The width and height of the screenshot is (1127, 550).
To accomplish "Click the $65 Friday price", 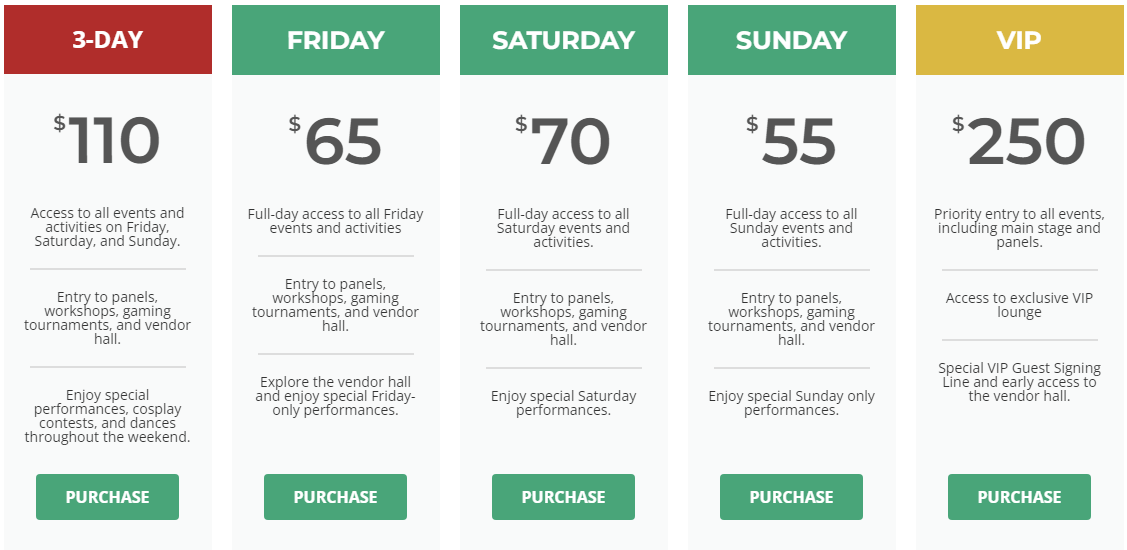I will coord(335,139).
